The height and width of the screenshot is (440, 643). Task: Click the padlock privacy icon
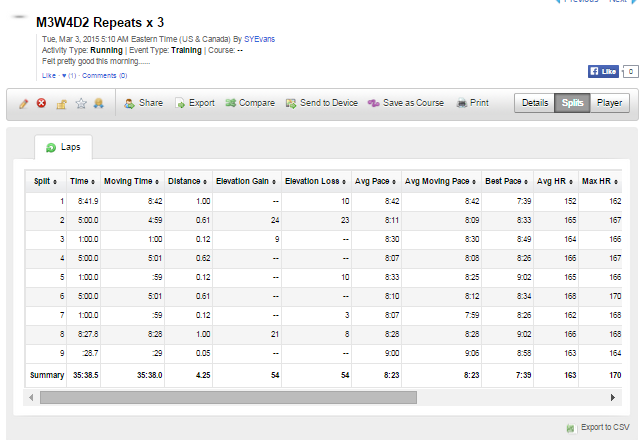61,103
